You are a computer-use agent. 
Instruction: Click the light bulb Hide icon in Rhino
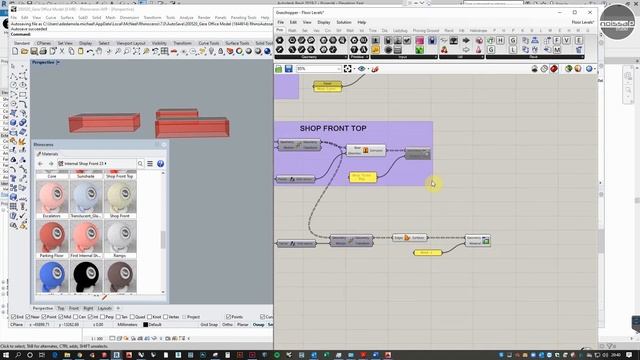tap(211, 51)
